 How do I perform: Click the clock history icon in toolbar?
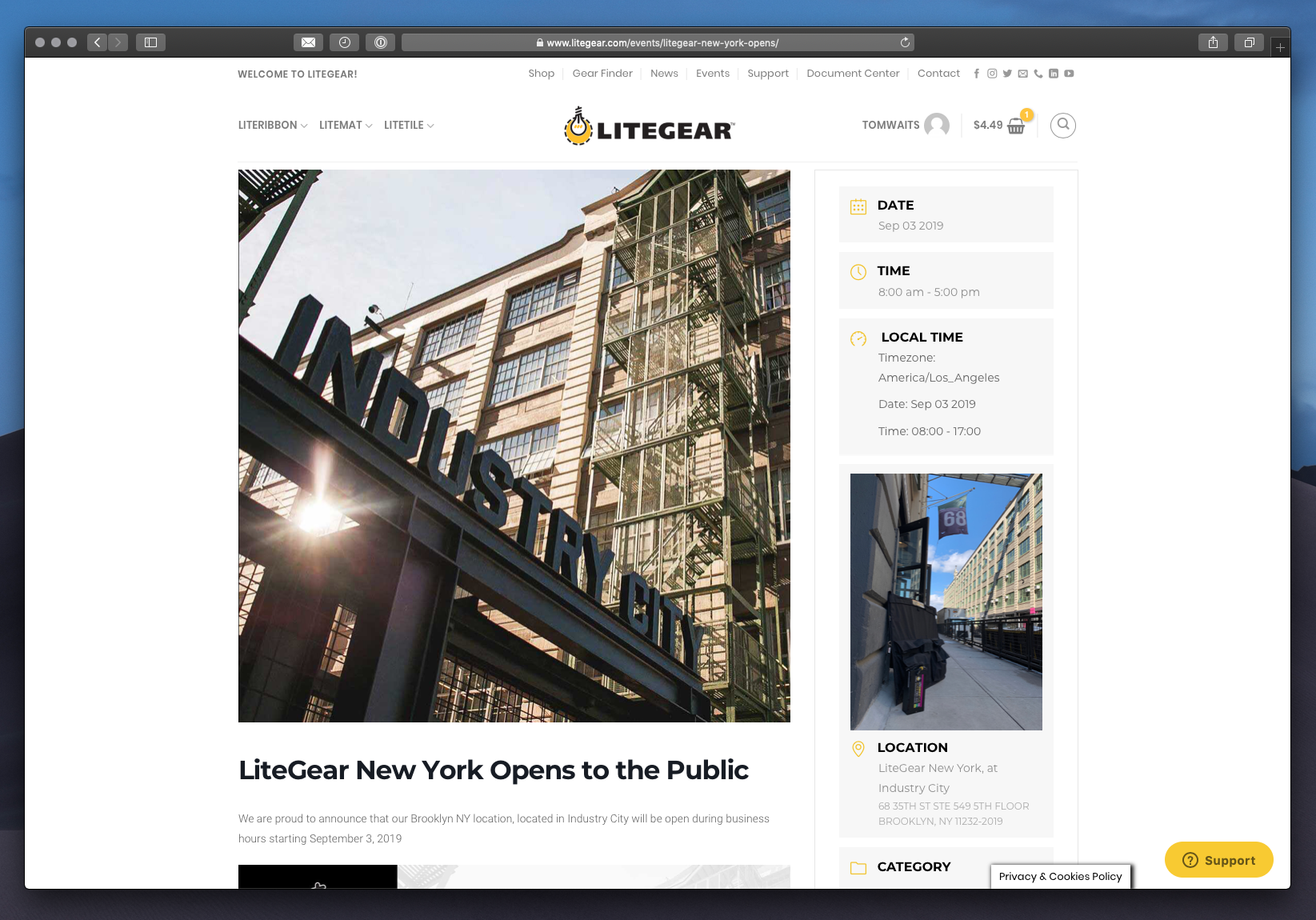coord(344,42)
